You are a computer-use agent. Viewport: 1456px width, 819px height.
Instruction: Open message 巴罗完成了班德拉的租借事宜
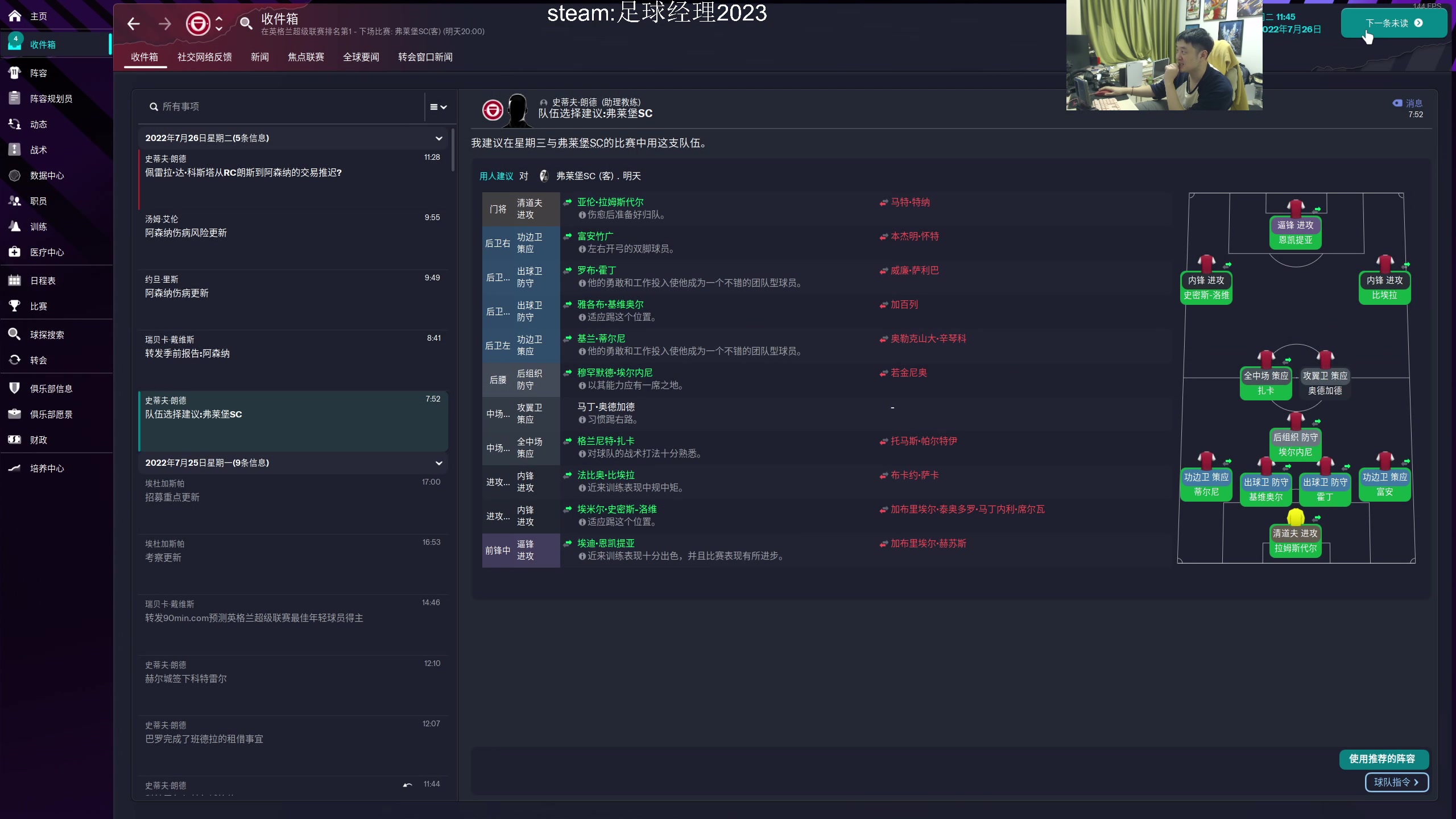(292, 746)
